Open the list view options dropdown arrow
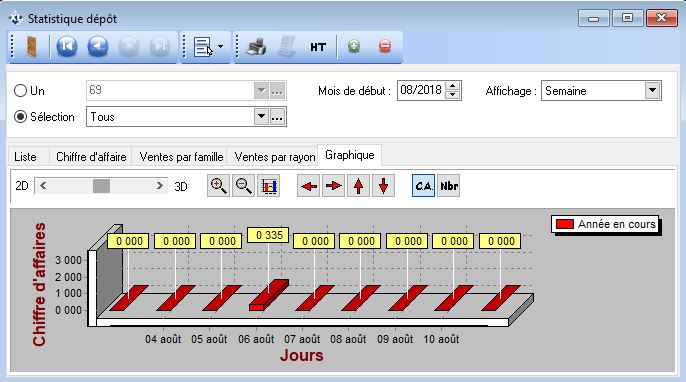The image size is (686, 382). 220,46
